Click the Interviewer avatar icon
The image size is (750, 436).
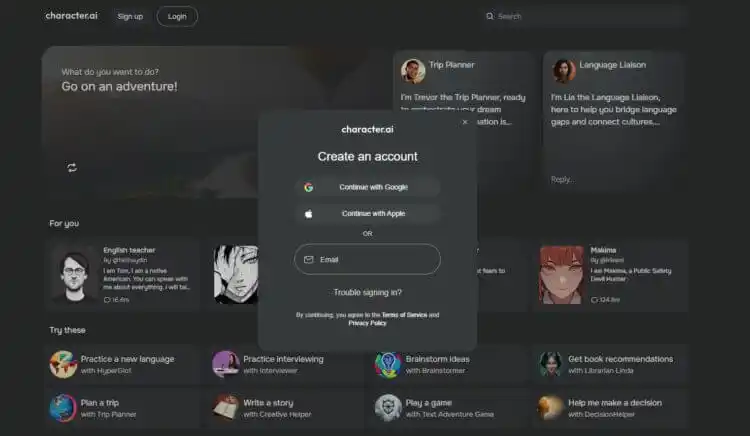(x=226, y=364)
